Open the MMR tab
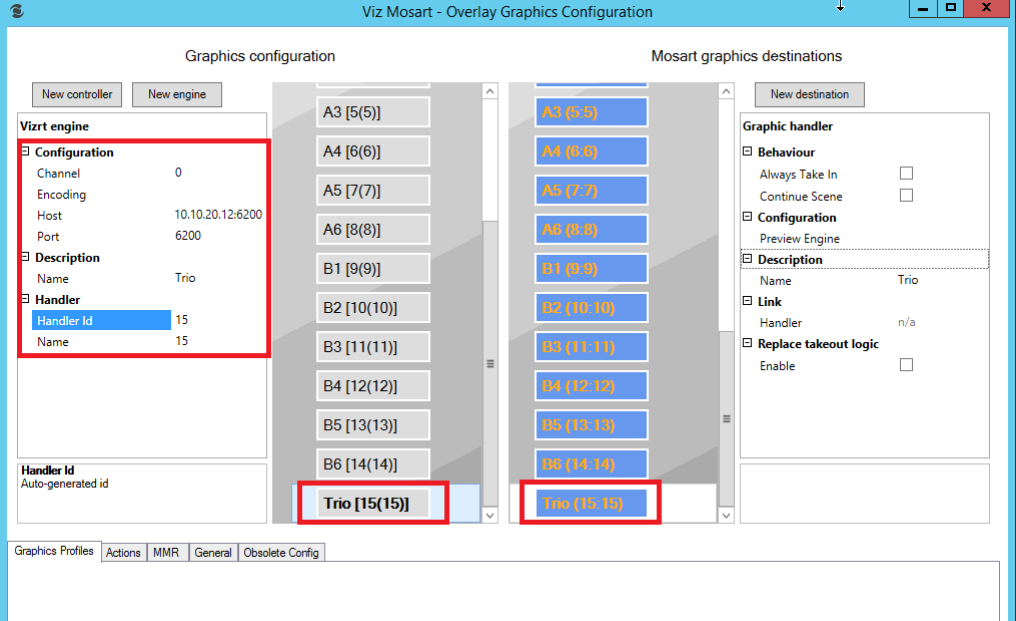Screen dimensions: 1016x621 pos(165,553)
